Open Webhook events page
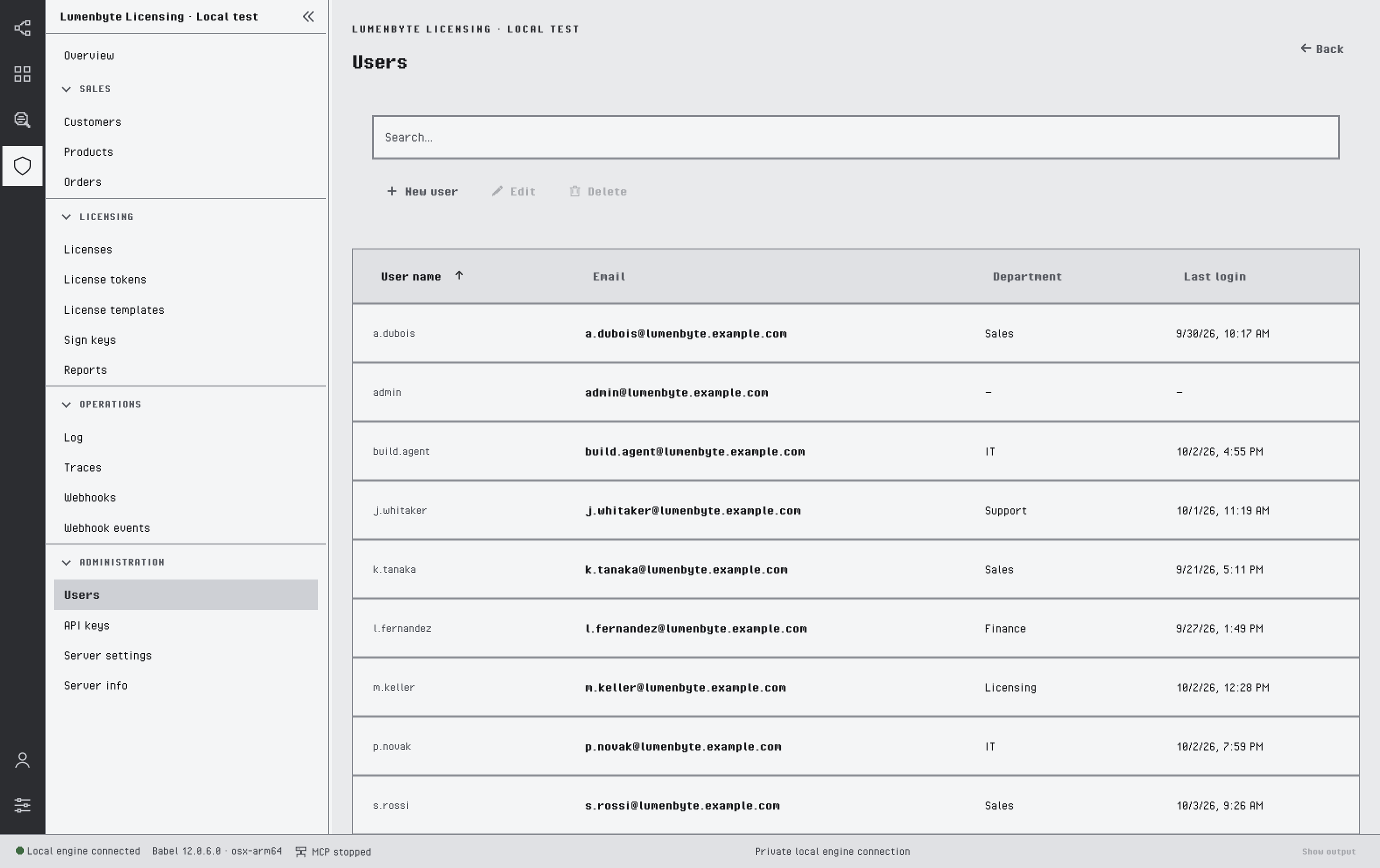1380x868 pixels. tap(106, 528)
